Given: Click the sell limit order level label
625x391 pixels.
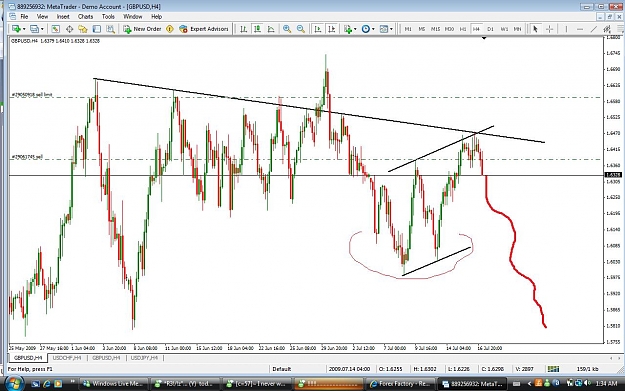Looking at the screenshot, I should pyautogui.click(x=32, y=95).
